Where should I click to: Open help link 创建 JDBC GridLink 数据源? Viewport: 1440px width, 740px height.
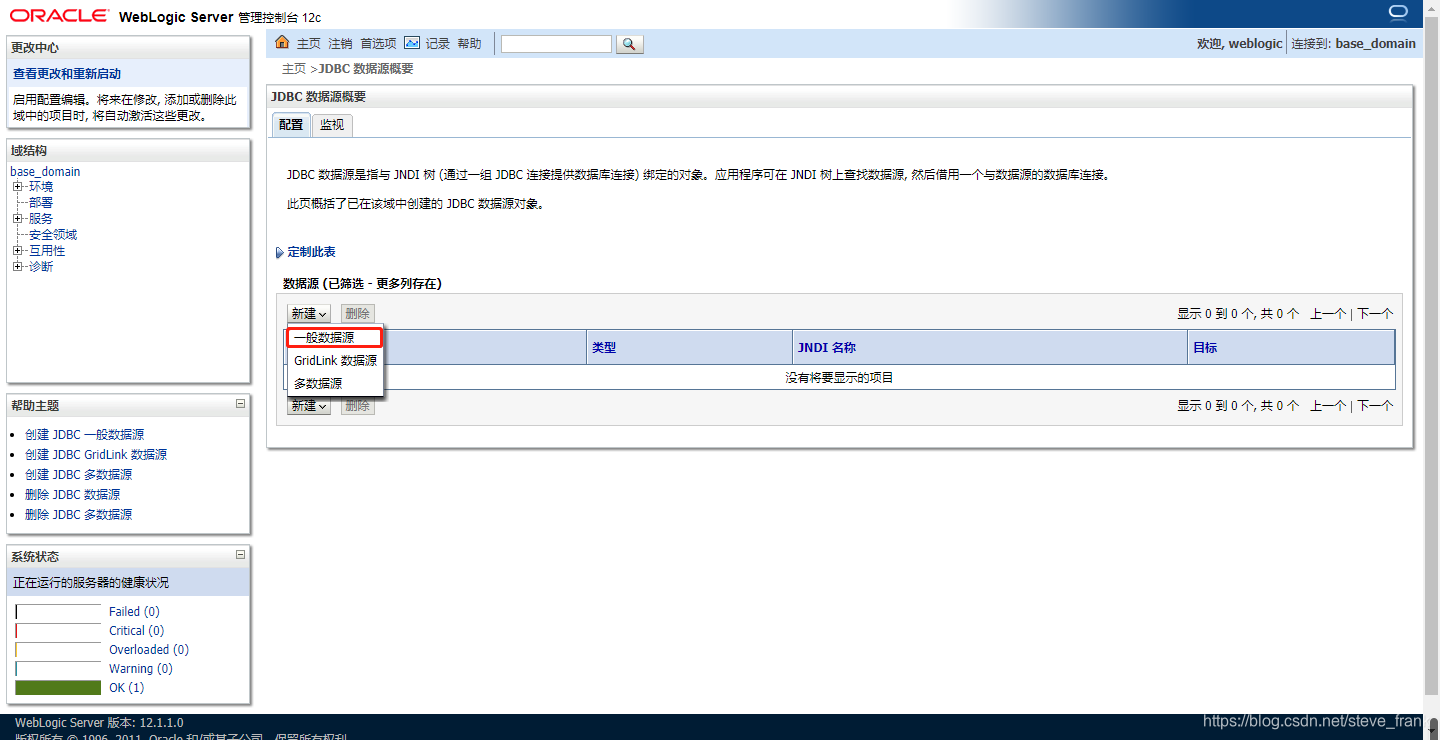[96, 455]
